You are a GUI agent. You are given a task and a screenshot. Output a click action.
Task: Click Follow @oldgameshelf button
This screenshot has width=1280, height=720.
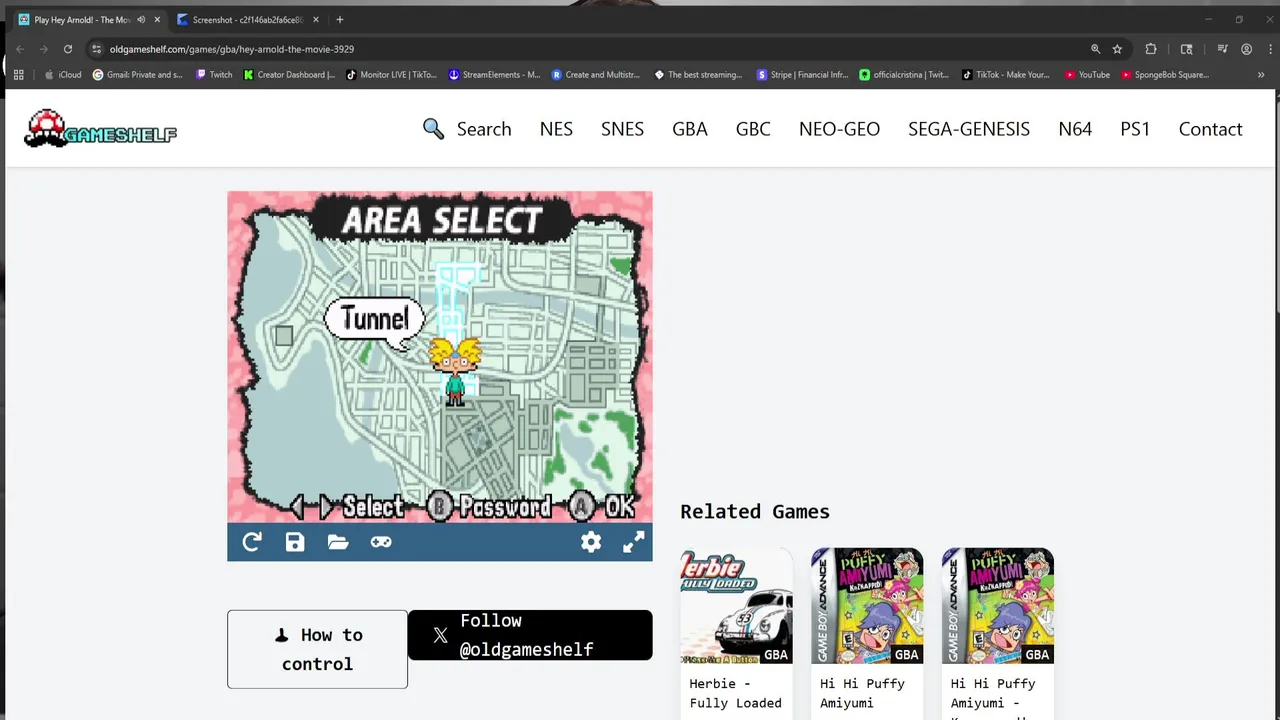(530, 635)
